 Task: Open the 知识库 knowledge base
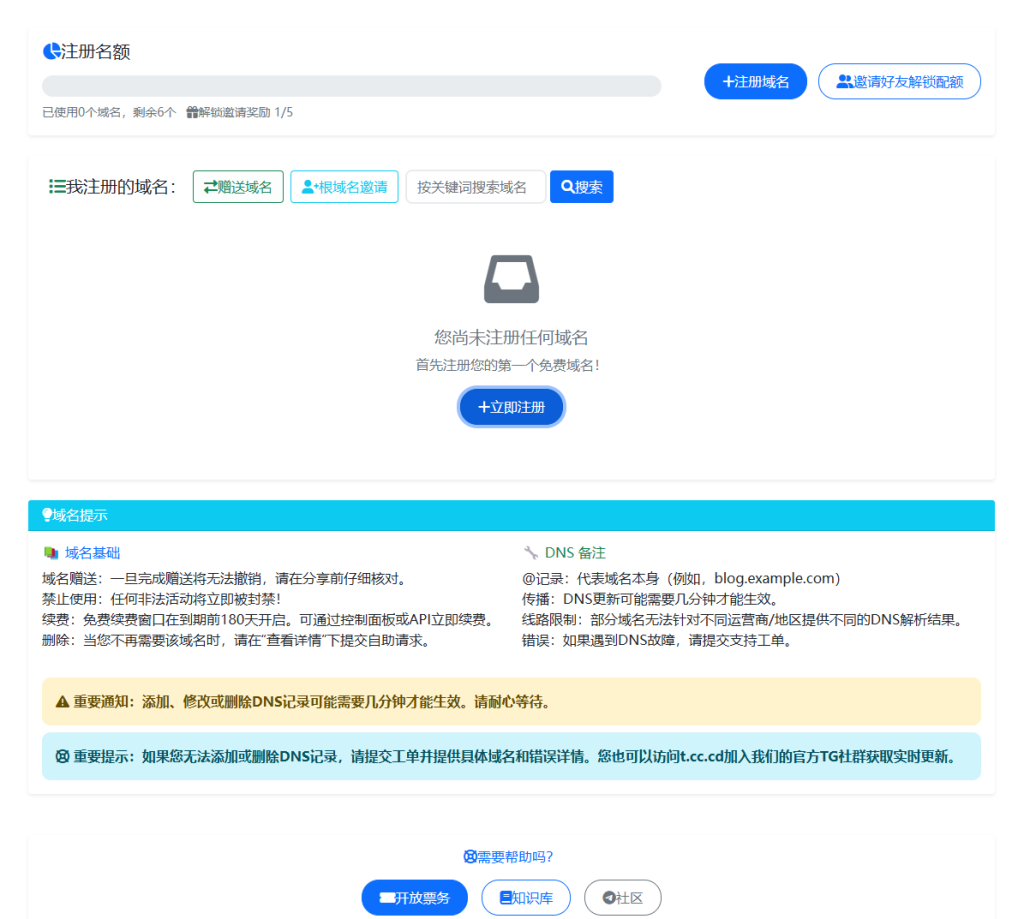tap(526, 897)
